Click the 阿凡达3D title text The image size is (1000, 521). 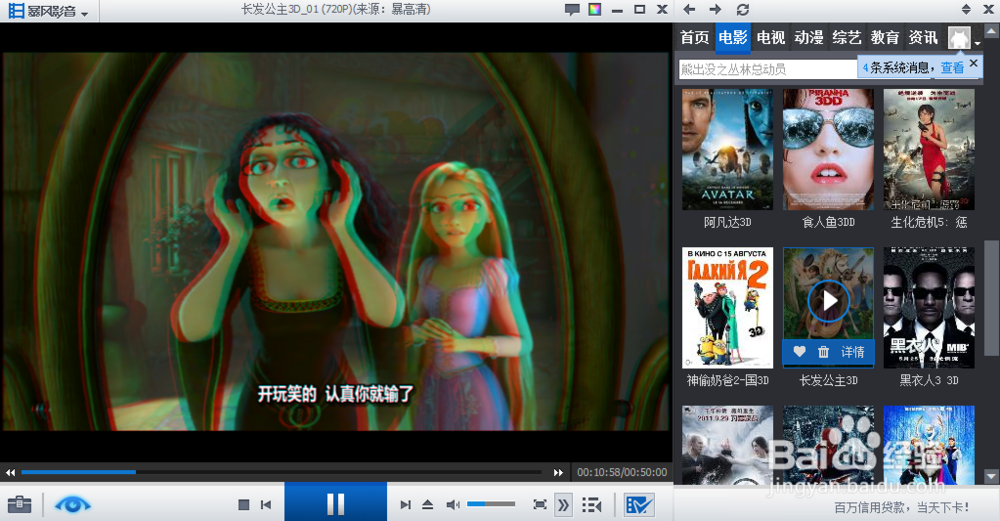[728, 222]
